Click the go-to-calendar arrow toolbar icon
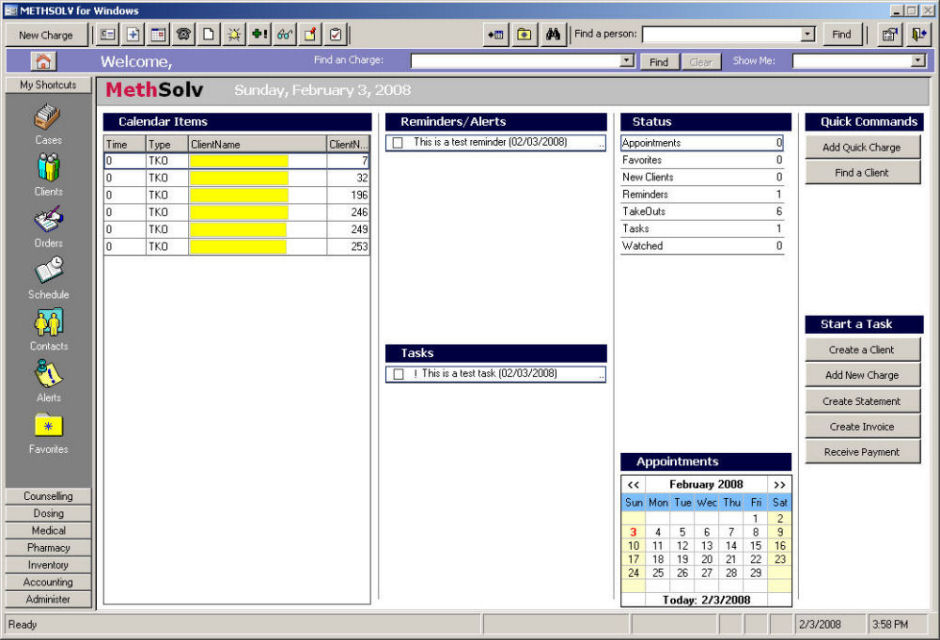940x640 pixels. pos(496,35)
